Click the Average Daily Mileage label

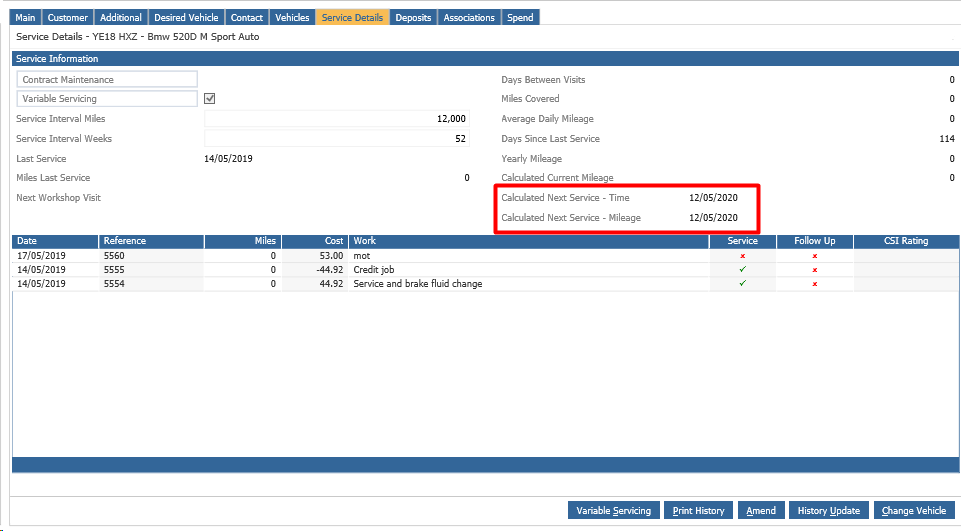coord(547,118)
